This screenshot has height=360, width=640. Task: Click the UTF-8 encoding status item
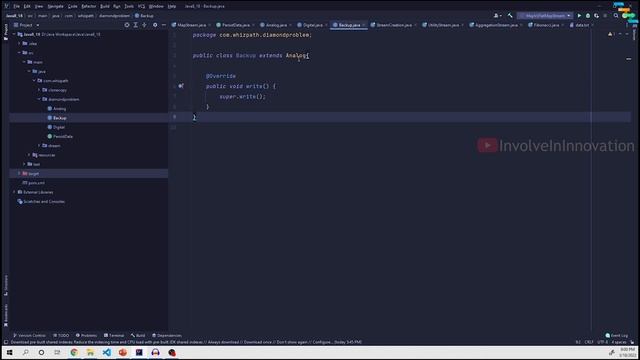click(x=602, y=342)
